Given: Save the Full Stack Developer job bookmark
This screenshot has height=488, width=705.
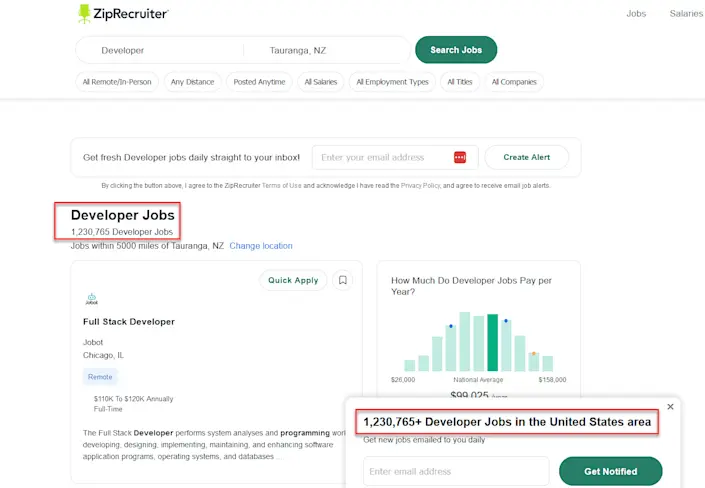Looking at the screenshot, I should point(343,280).
